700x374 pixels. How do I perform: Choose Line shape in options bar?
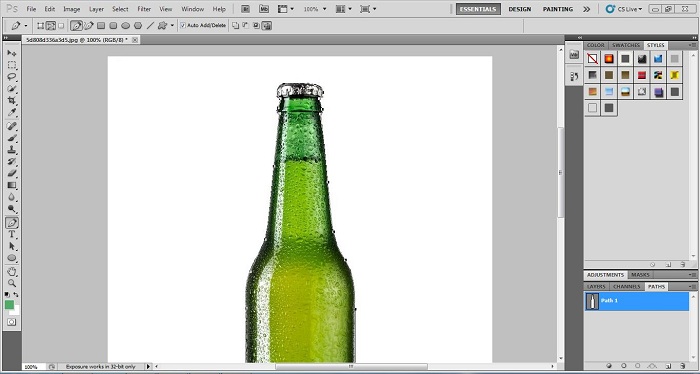coord(150,25)
